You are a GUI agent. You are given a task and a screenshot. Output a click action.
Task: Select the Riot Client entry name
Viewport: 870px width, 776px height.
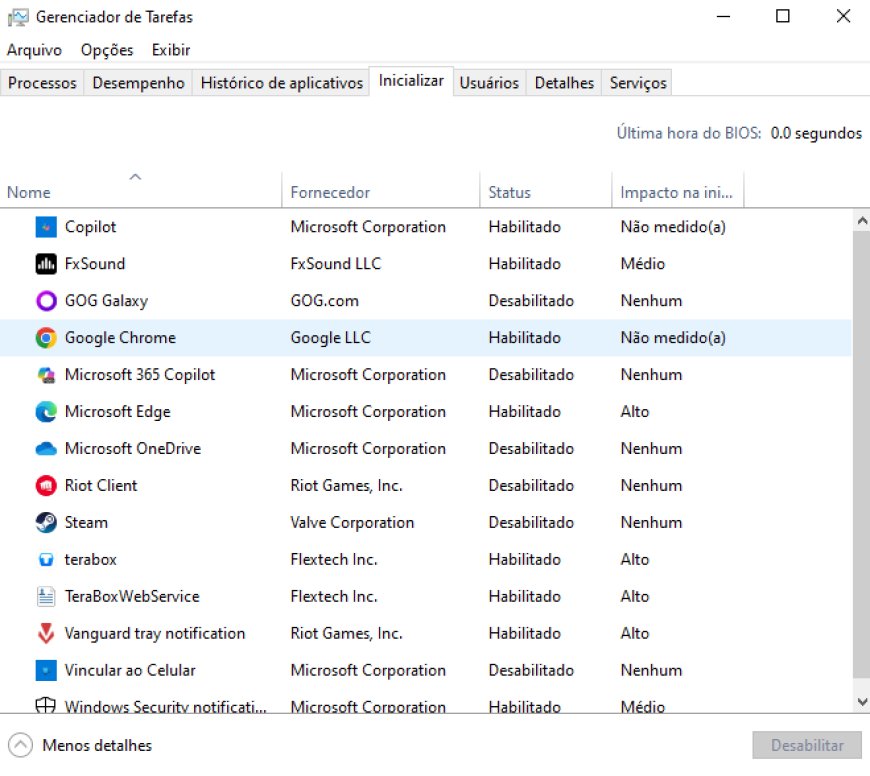(x=101, y=486)
